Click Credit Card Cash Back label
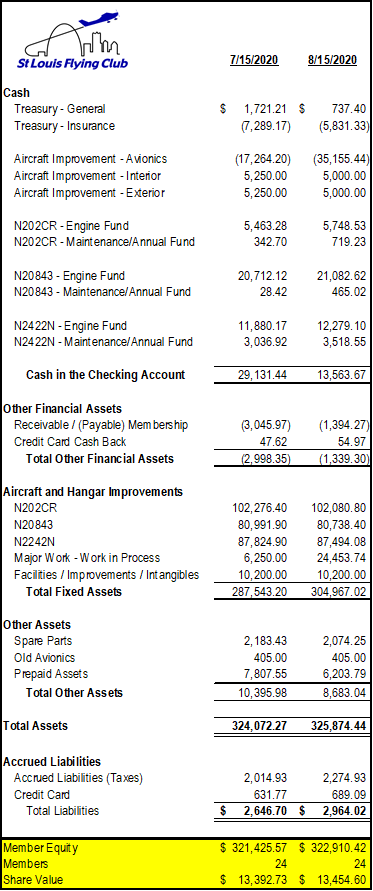This screenshot has height=891, width=373. point(71,442)
